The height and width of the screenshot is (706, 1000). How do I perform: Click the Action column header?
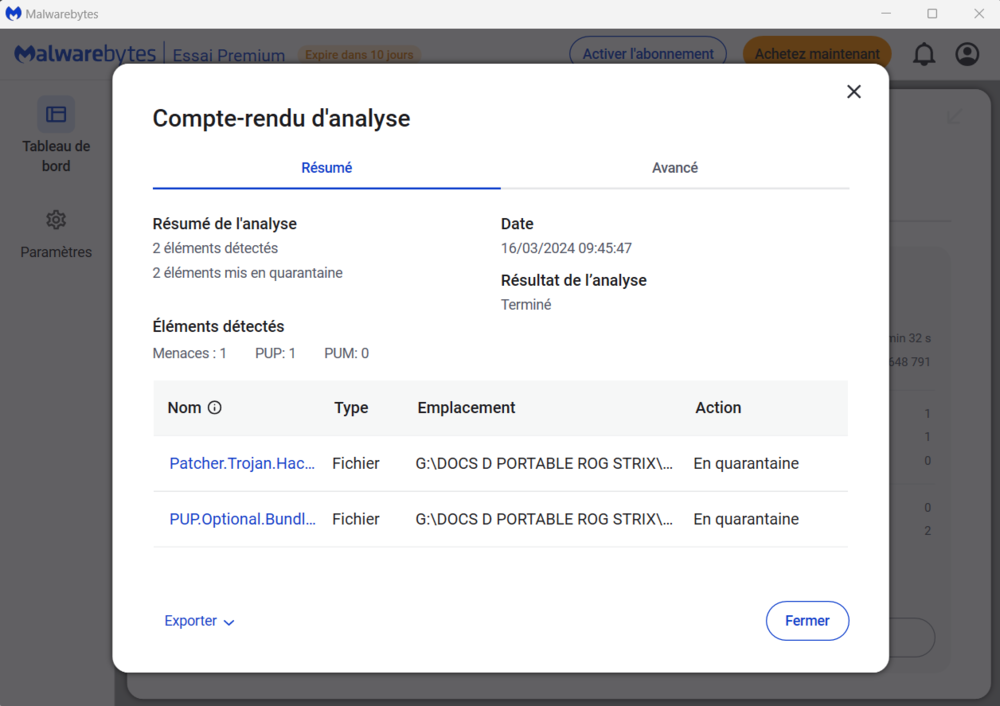[x=718, y=408]
